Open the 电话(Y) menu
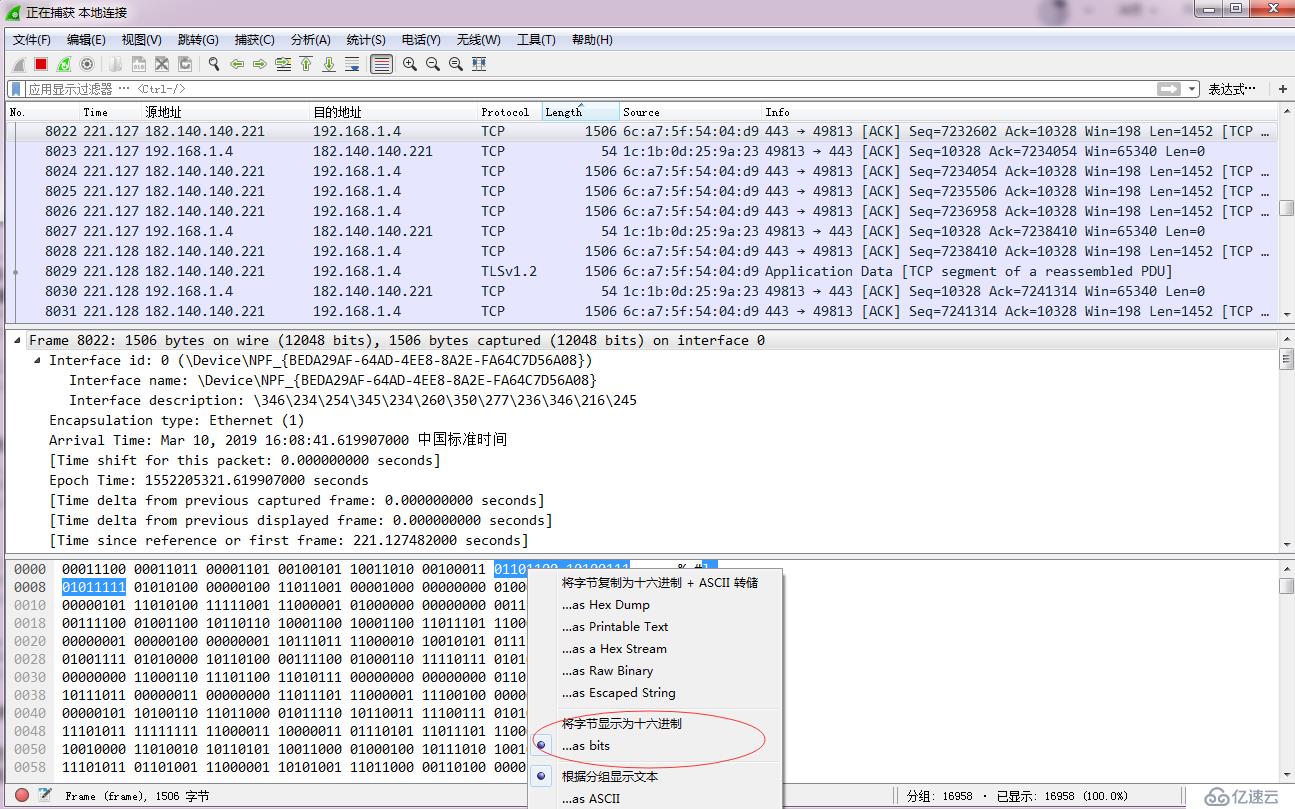 click(x=421, y=40)
